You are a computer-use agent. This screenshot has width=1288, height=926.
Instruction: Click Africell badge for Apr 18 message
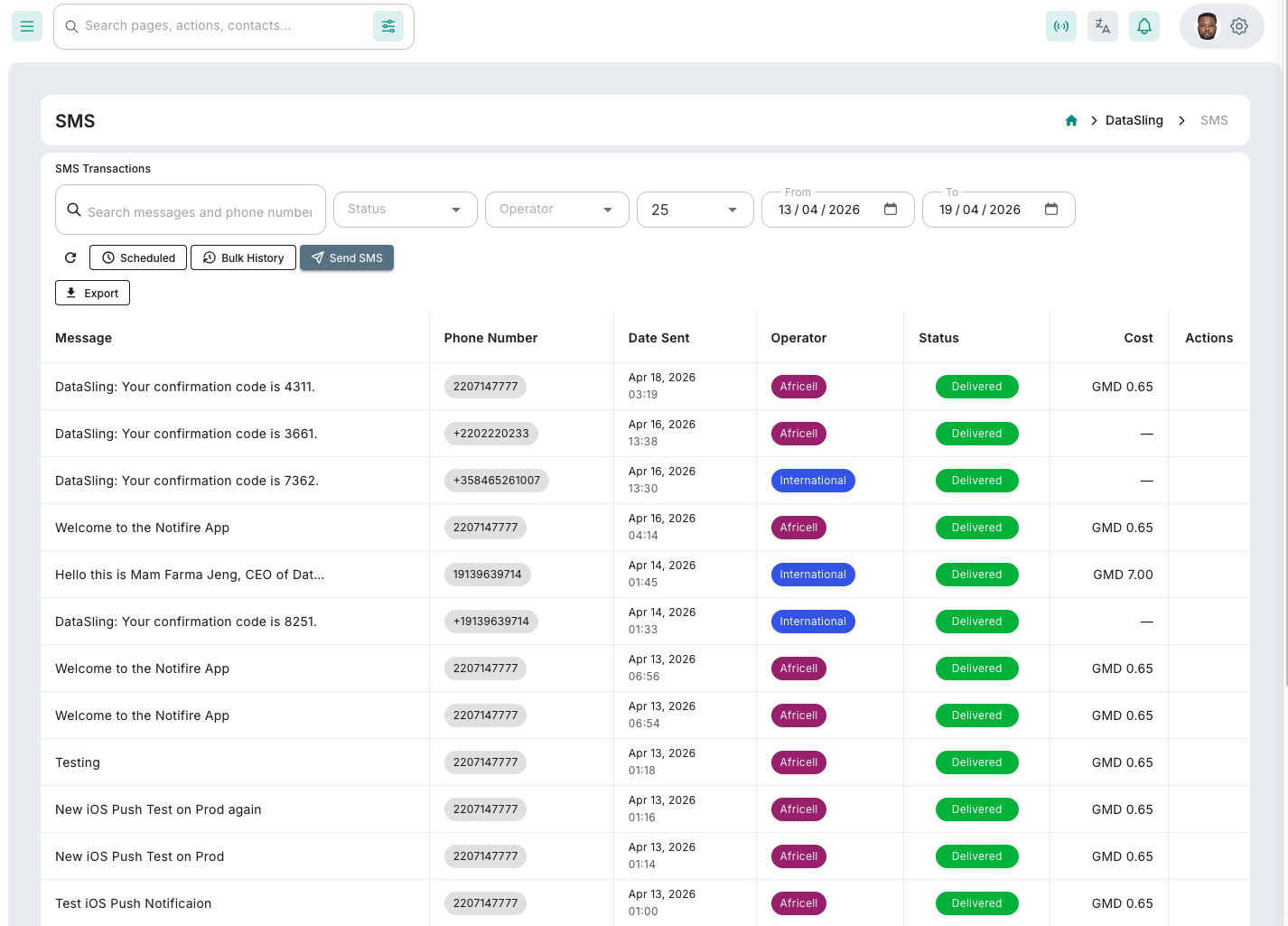pos(798,387)
